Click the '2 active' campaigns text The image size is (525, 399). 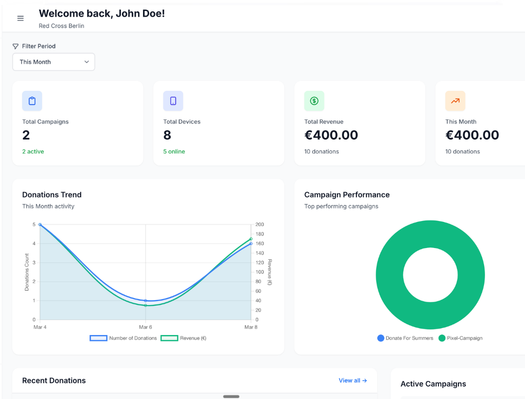click(x=33, y=152)
